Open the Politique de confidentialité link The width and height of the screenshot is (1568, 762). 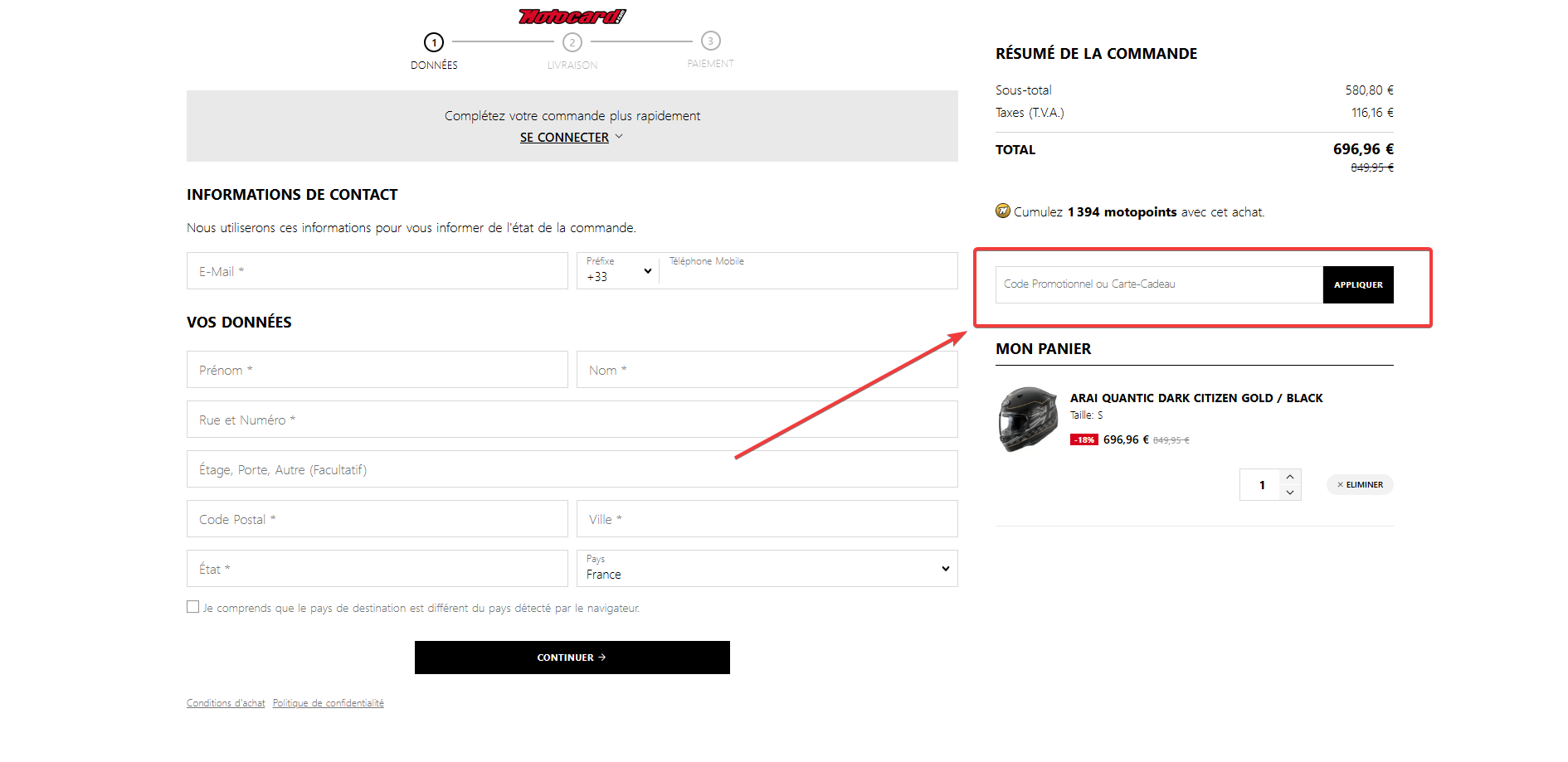329,703
